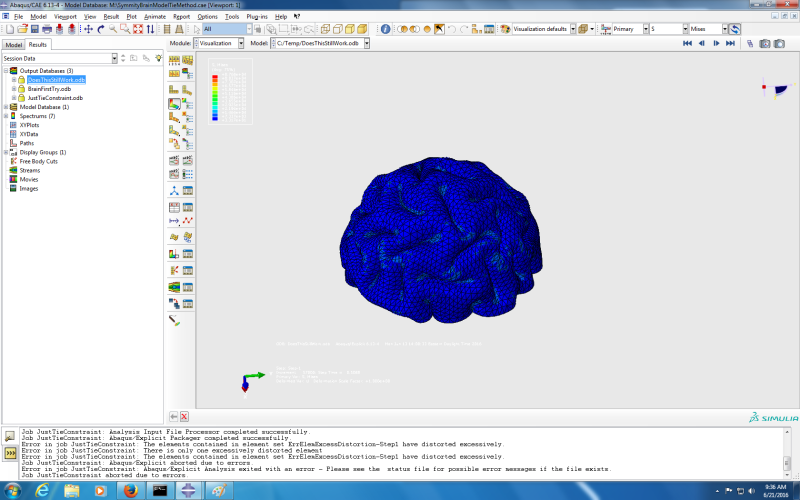Click the Create coordinate system icon
The width and height of the screenshot is (800, 500).
pos(174,191)
